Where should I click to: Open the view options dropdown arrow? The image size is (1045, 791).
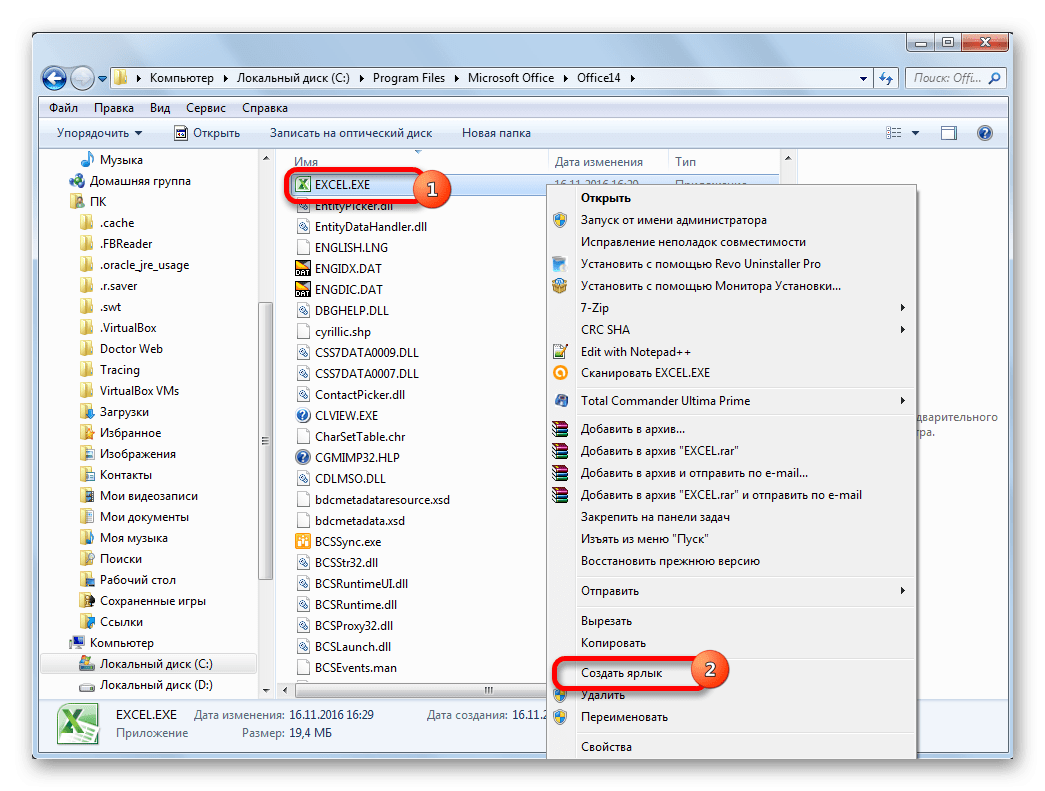click(x=916, y=133)
